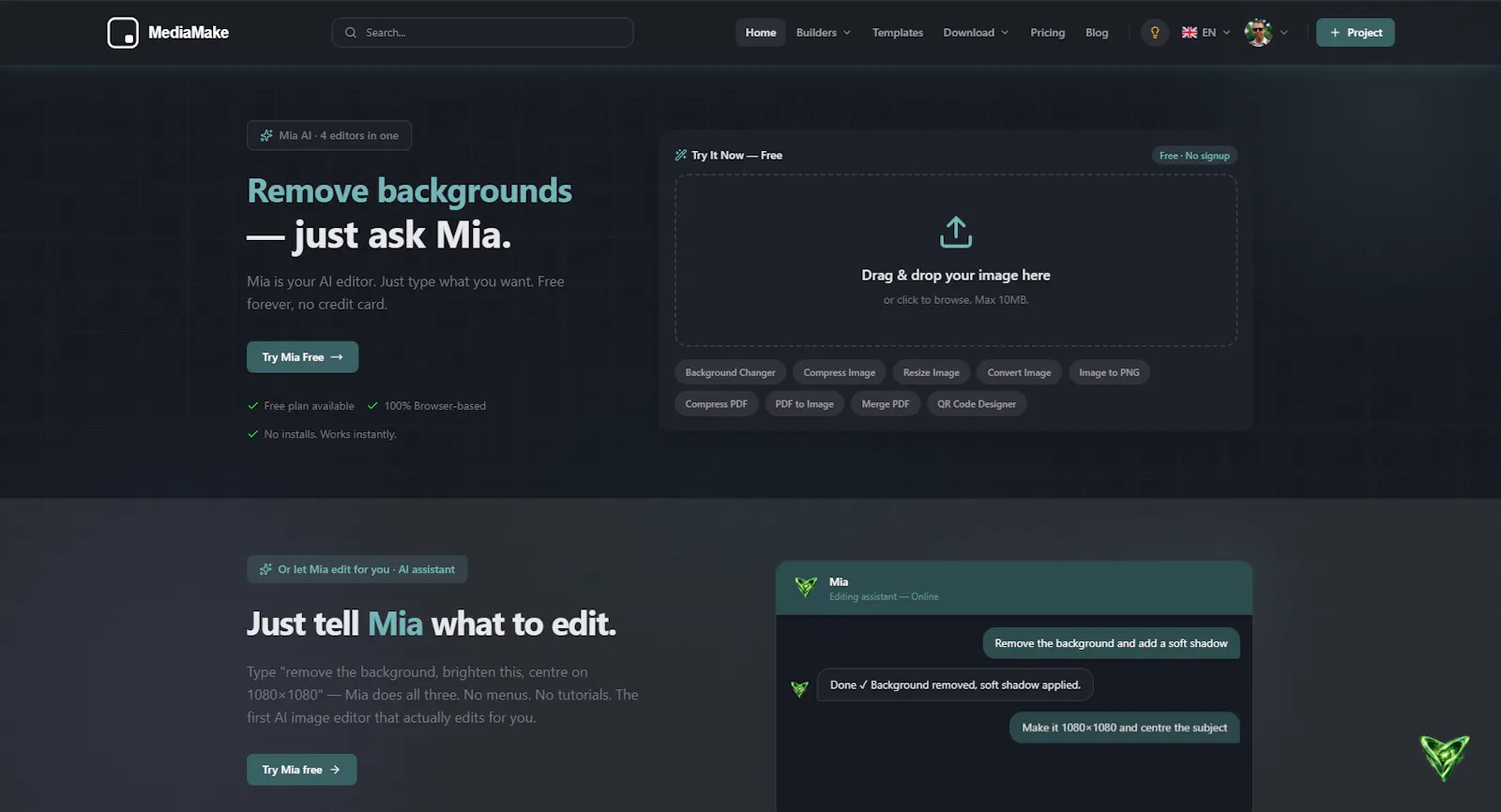The height and width of the screenshot is (812, 1501).
Task: Click the 'Free plan available' text
Action: click(309, 406)
